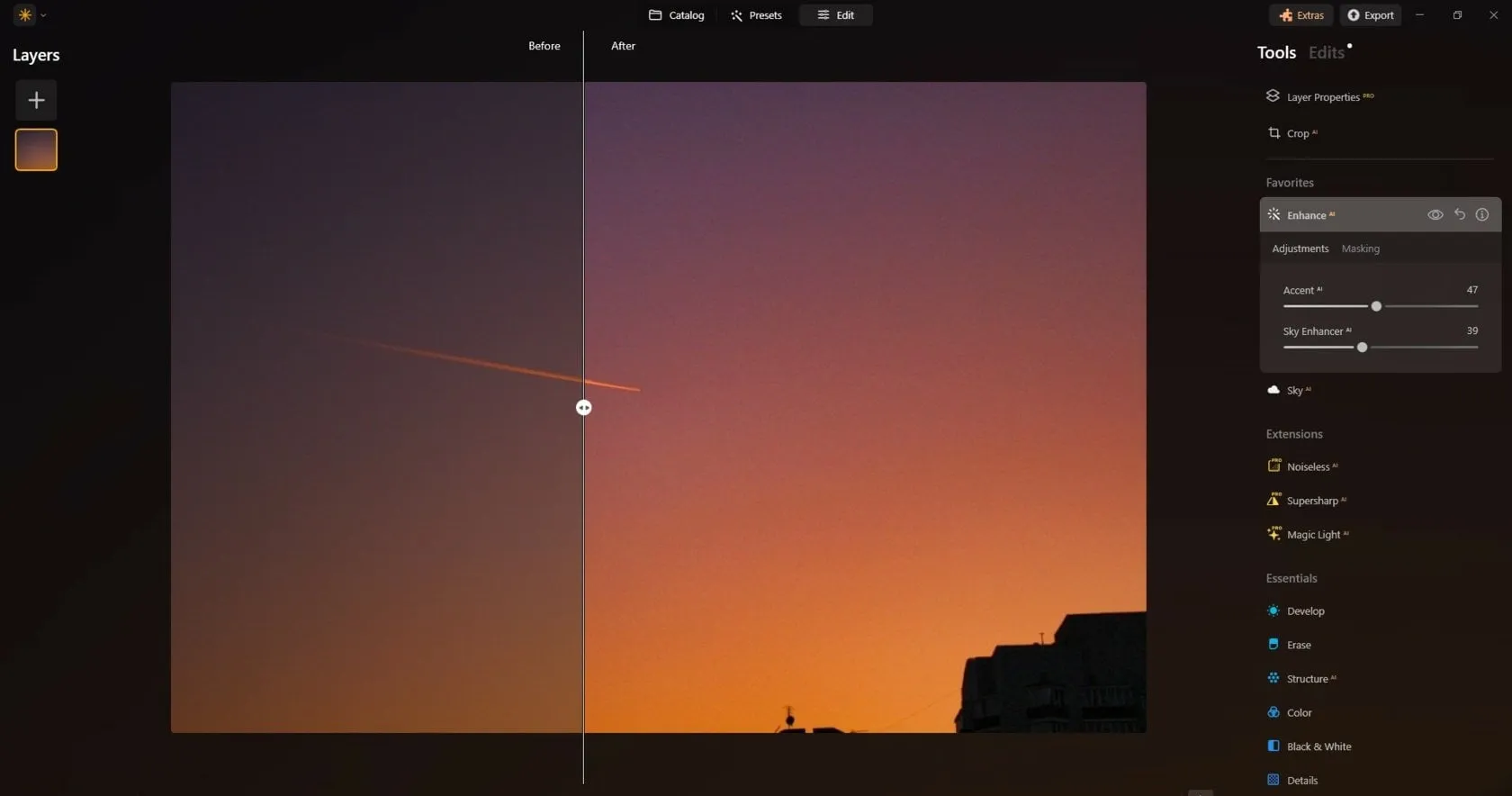
Task: Open the Magic Light extension
Action: click(x=1312, y=535)
